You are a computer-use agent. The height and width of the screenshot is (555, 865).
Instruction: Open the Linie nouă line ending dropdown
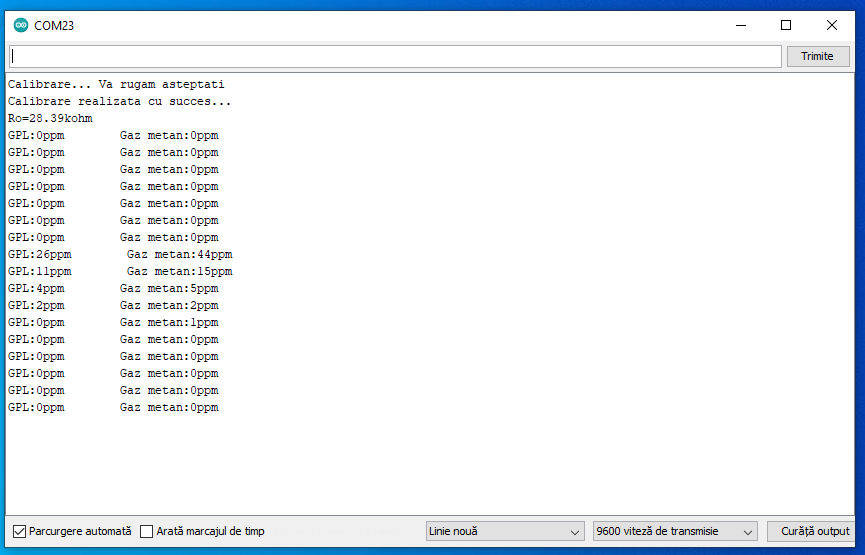[x=505, y=532]
